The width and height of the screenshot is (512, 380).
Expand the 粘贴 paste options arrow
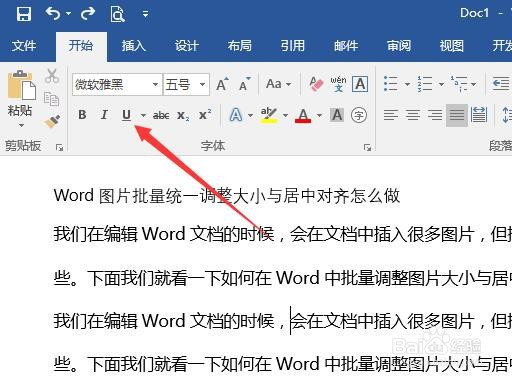[21, 126]
